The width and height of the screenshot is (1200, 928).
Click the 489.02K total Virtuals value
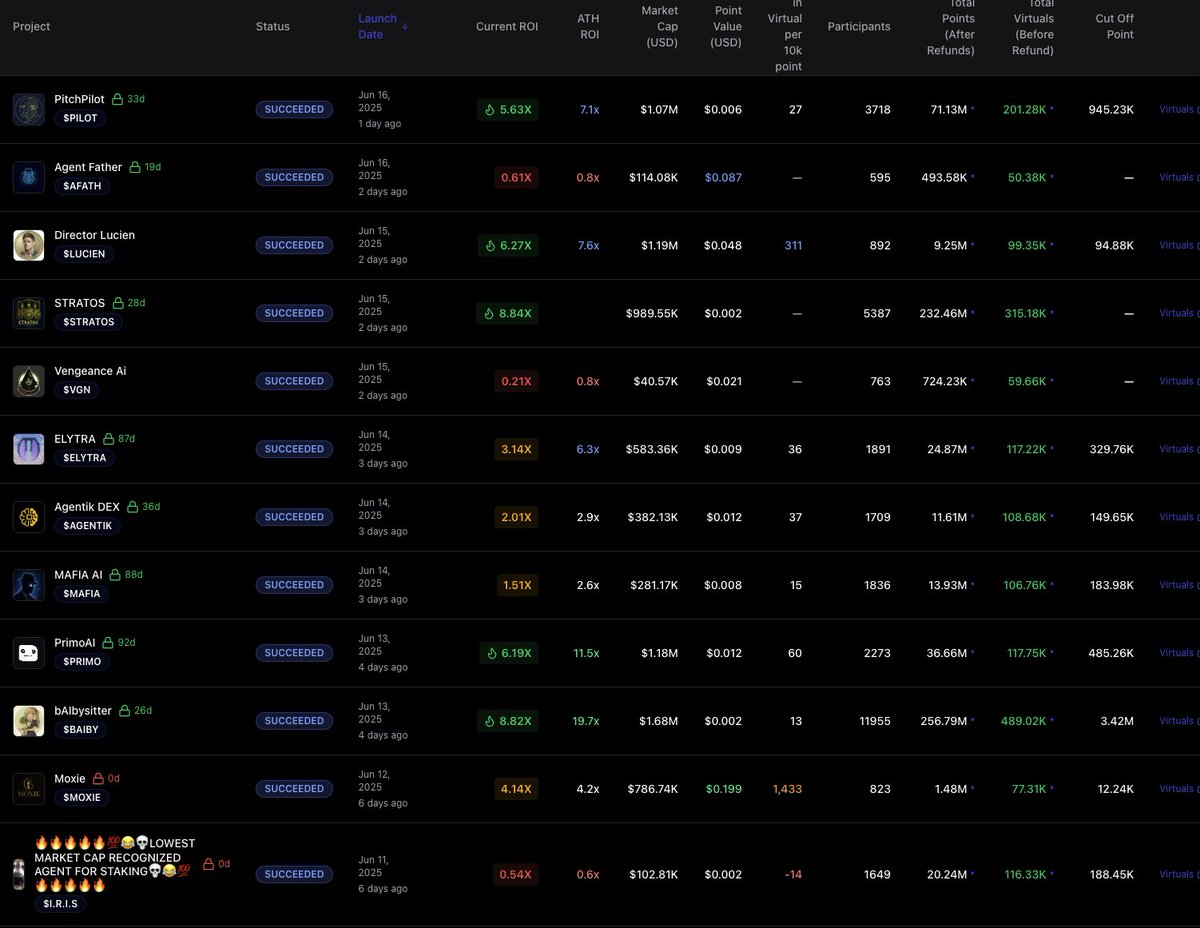(1023, 721)
